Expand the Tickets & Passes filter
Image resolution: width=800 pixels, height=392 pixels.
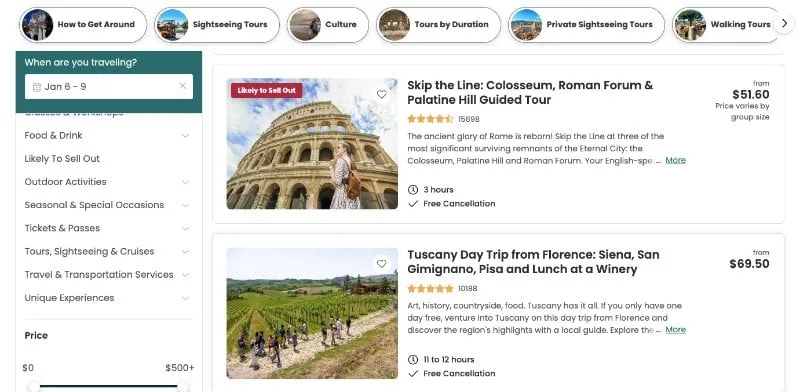[107, 228]
